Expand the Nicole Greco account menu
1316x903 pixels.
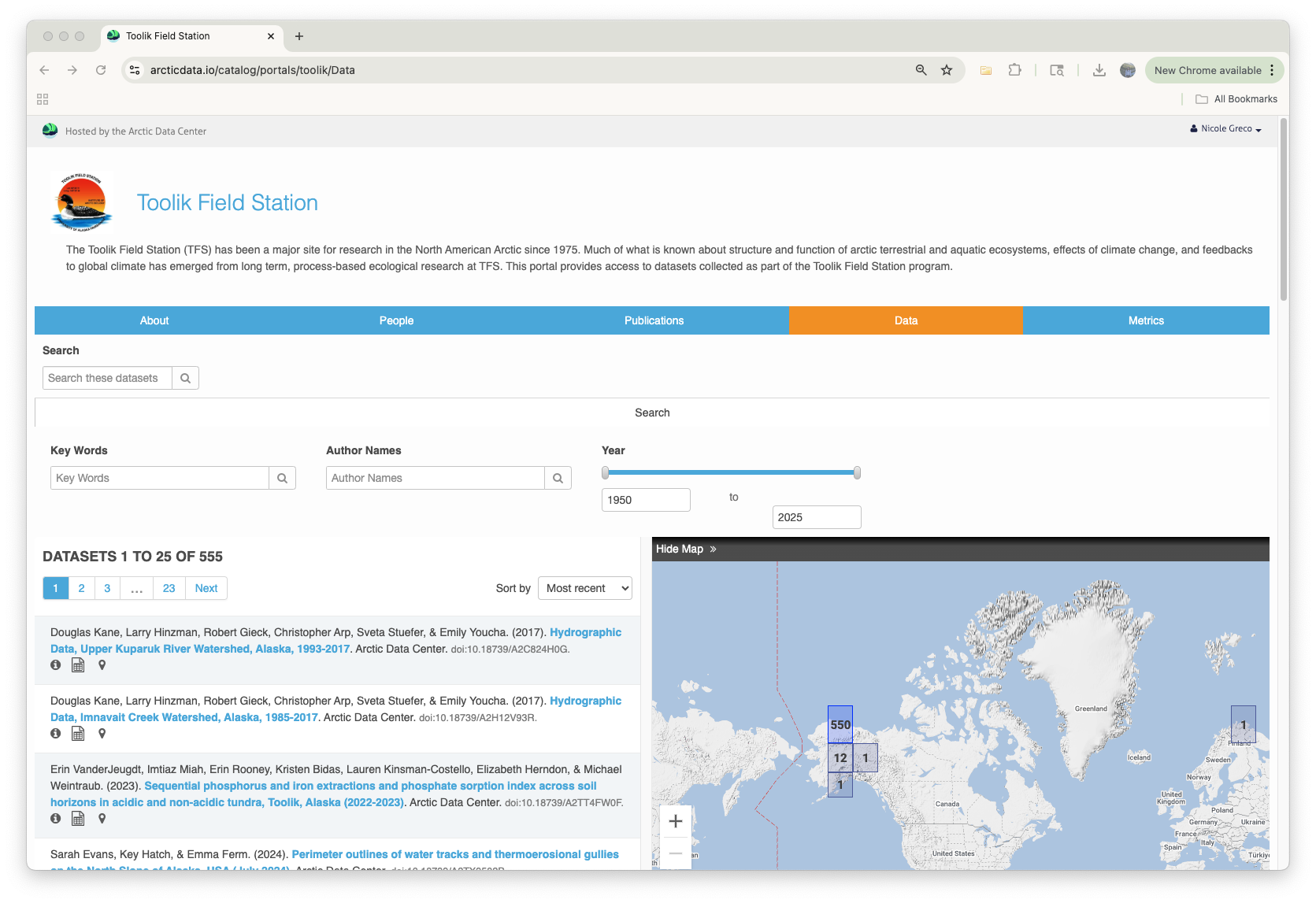pos(1225,128)
